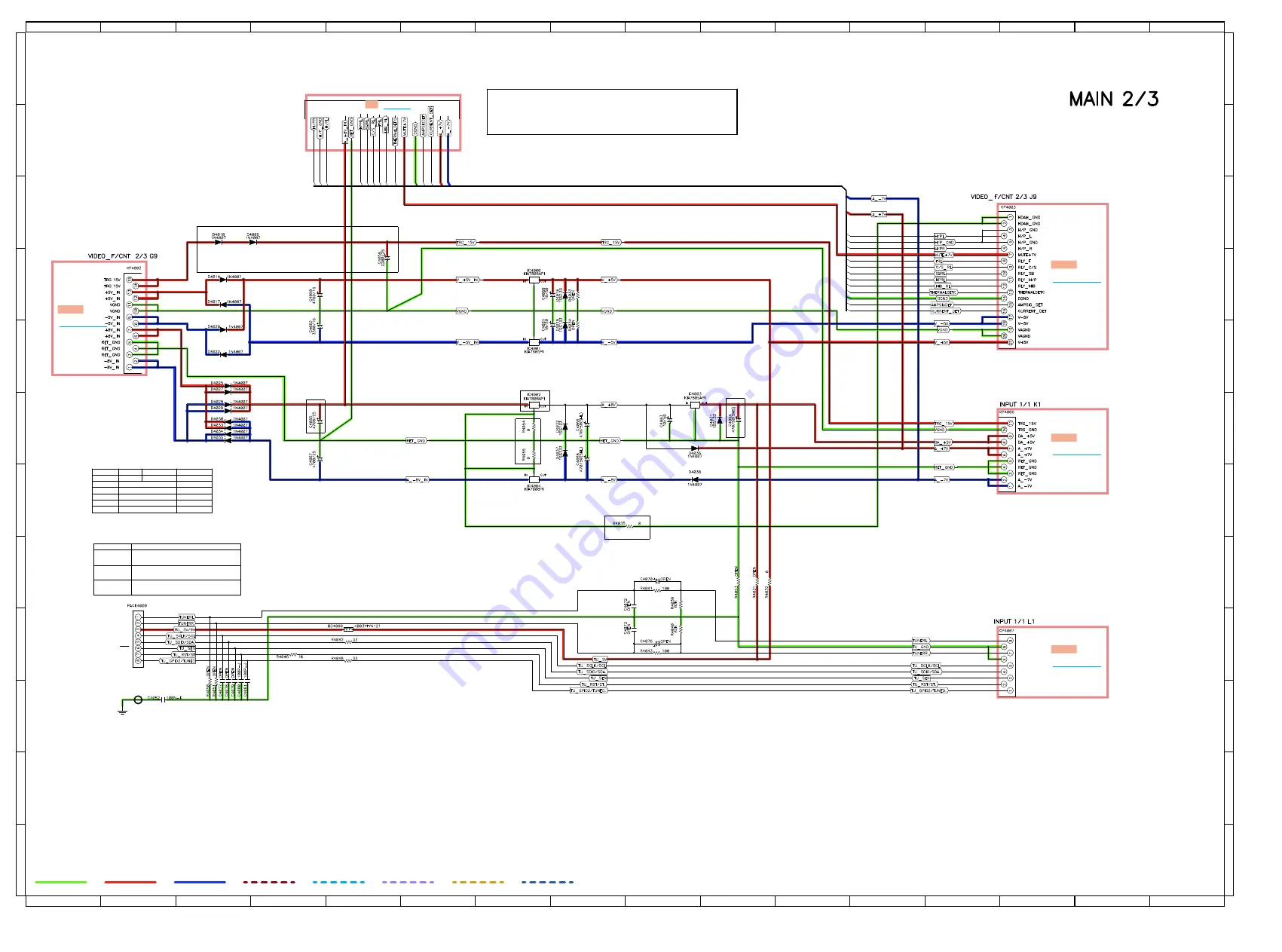Image resolution: width=1282 pixels, height=952 pixels.
Task: Select the R4842 33-ohm resistor symbol
Action: (x=349, y=642)
